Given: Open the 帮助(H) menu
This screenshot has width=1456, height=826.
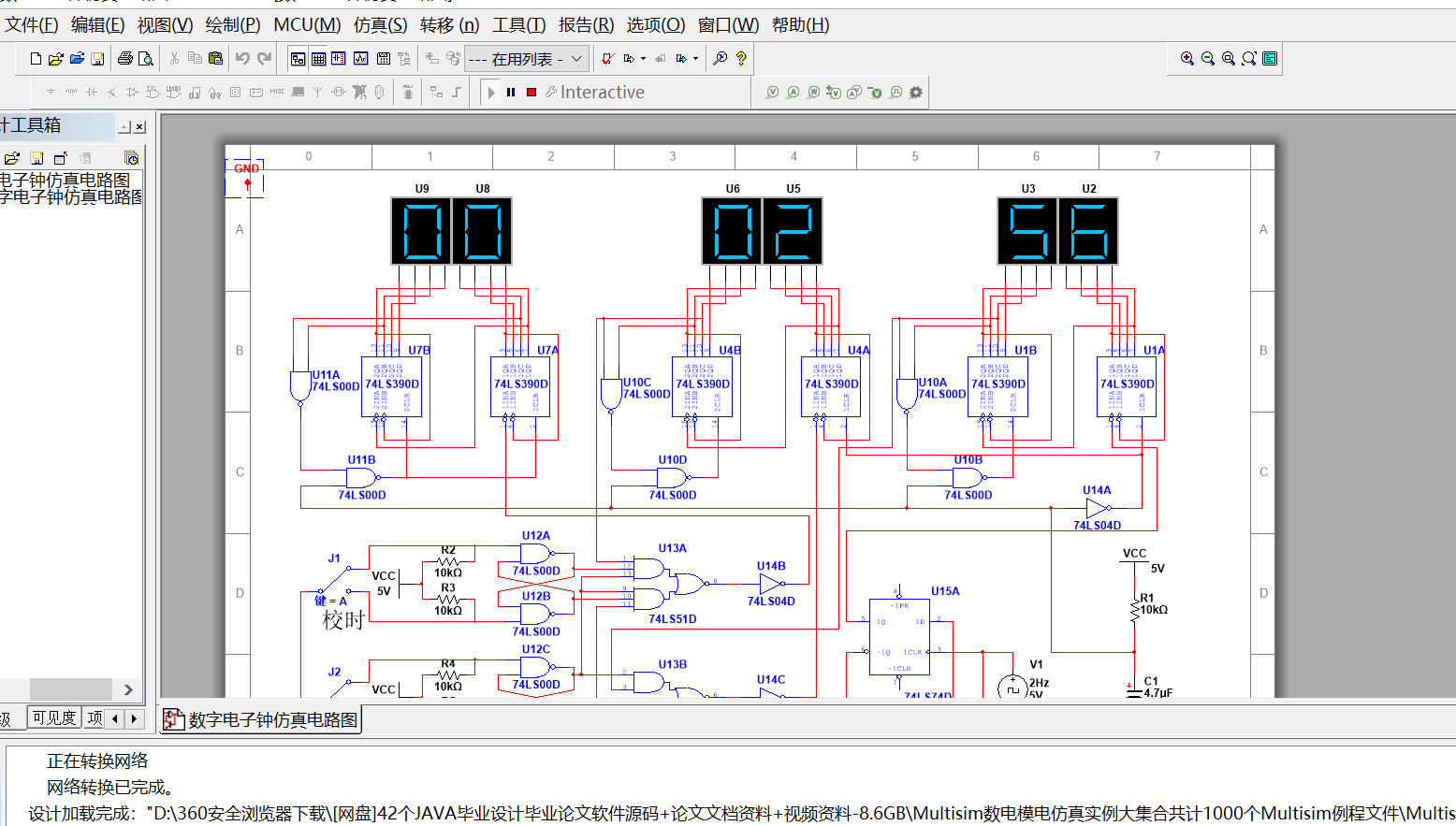Looking at the screenshot, I should 801,25.
